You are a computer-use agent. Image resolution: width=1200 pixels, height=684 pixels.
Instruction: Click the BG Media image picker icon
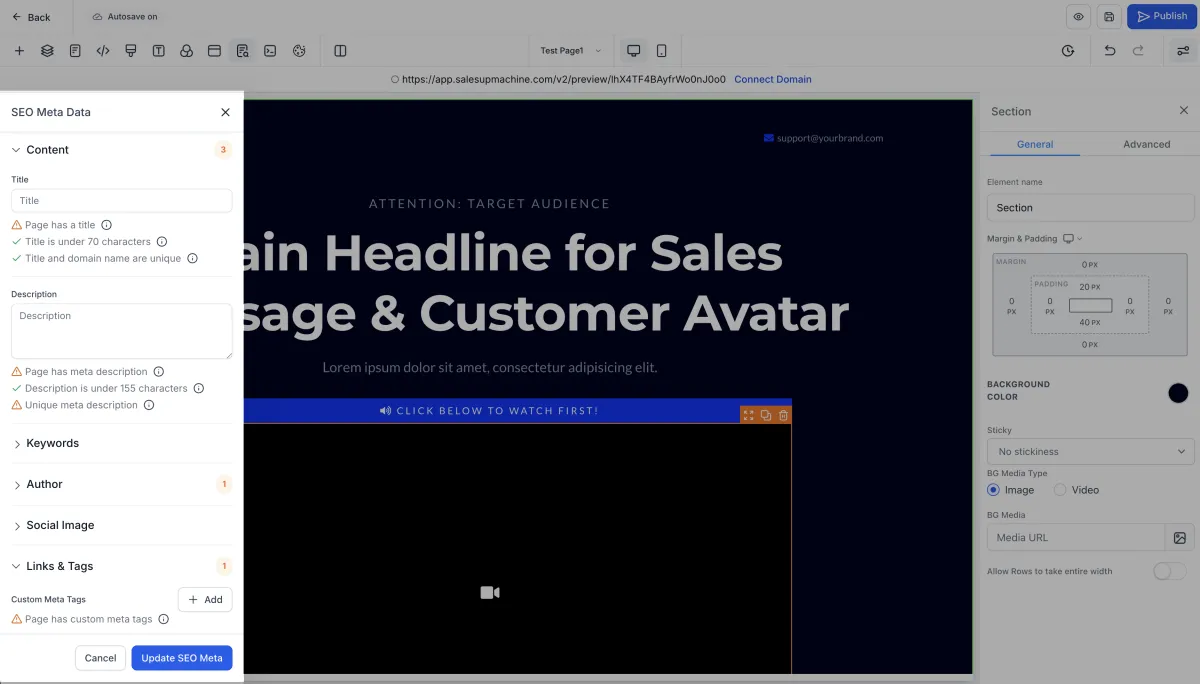tap(1180, 537)
